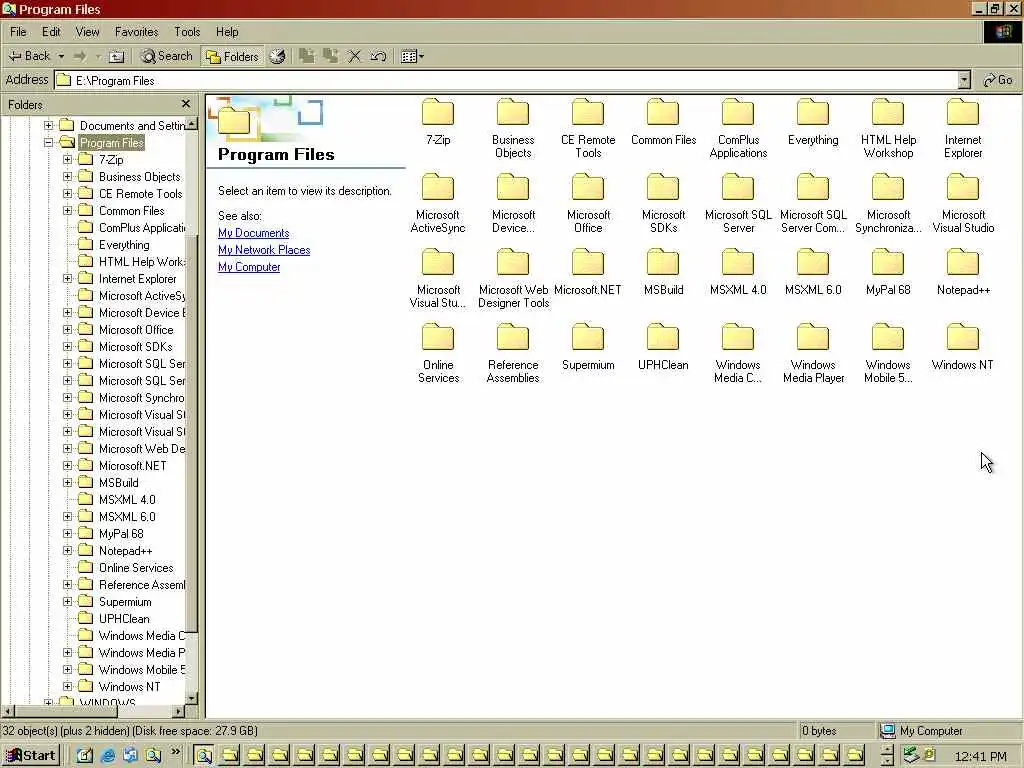Image resolution: width=1024 pixels, height=768 pixels.
Task: Click the Show Desktop Quick Launch icon
Action: click(x=85, y=756)
